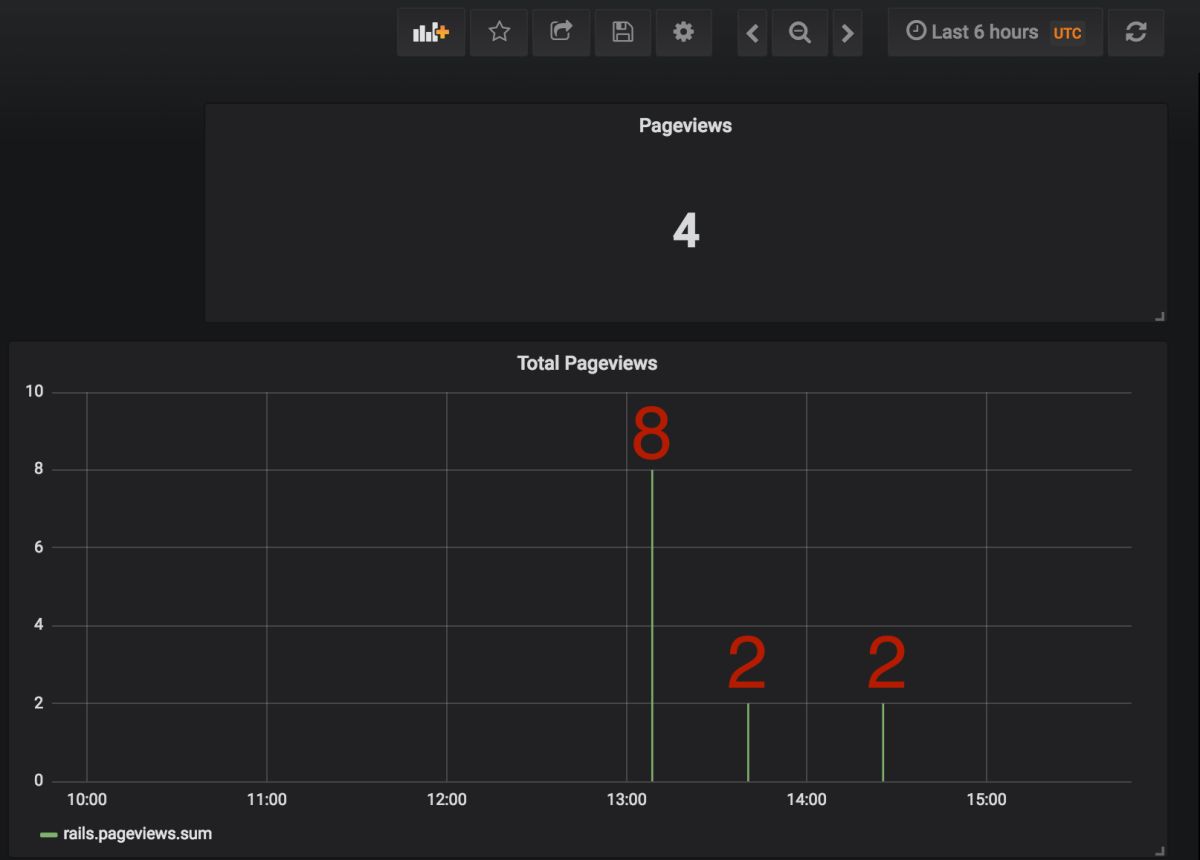The image size is (1200, 860).
Task: Click the 15:00 x-axis label
Action: [986, 800]
